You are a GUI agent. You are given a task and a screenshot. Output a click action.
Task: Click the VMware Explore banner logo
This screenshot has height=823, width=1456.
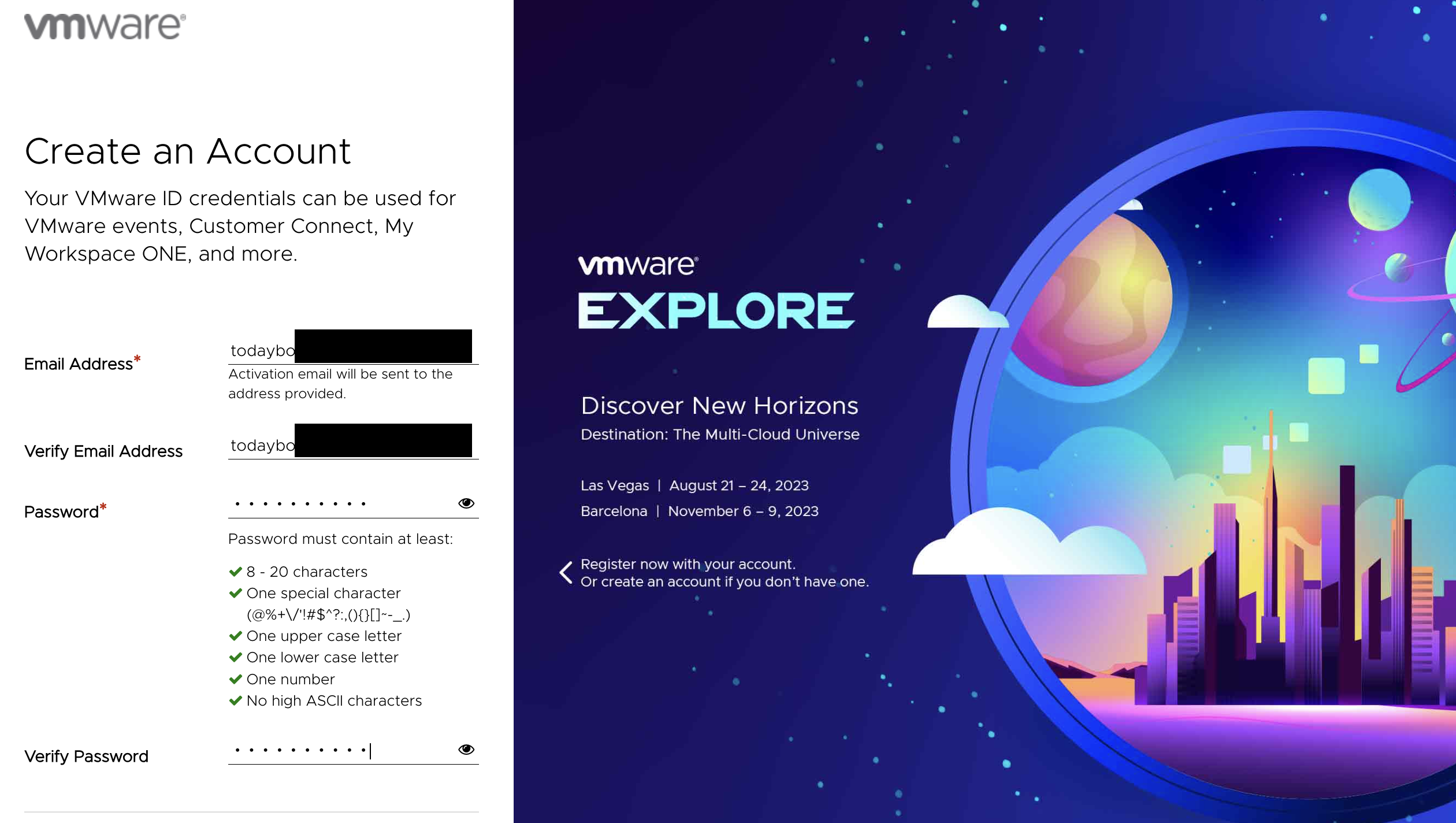coord(716,293)
